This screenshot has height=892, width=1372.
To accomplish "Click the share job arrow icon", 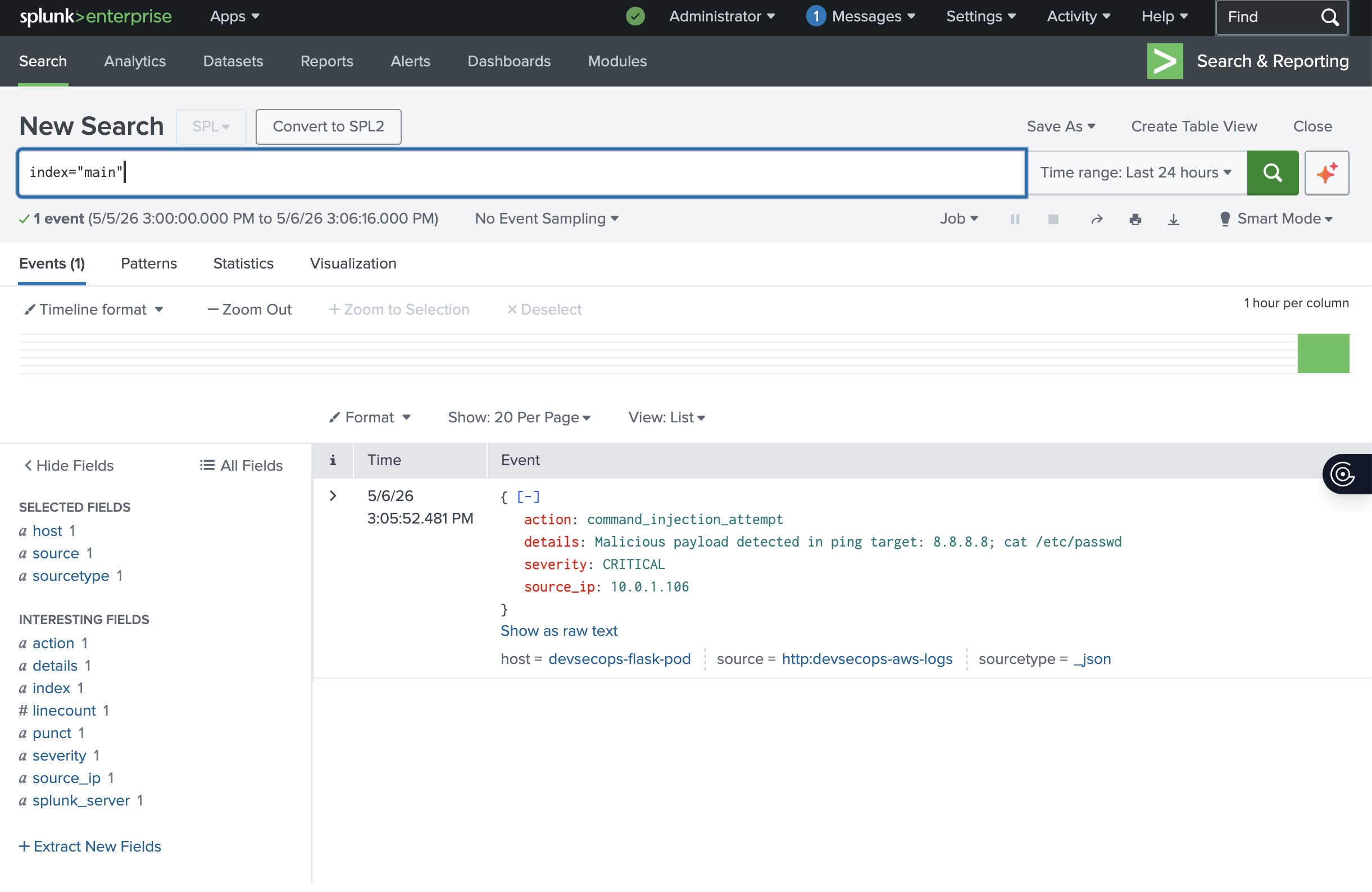I will pos(1097,219).
